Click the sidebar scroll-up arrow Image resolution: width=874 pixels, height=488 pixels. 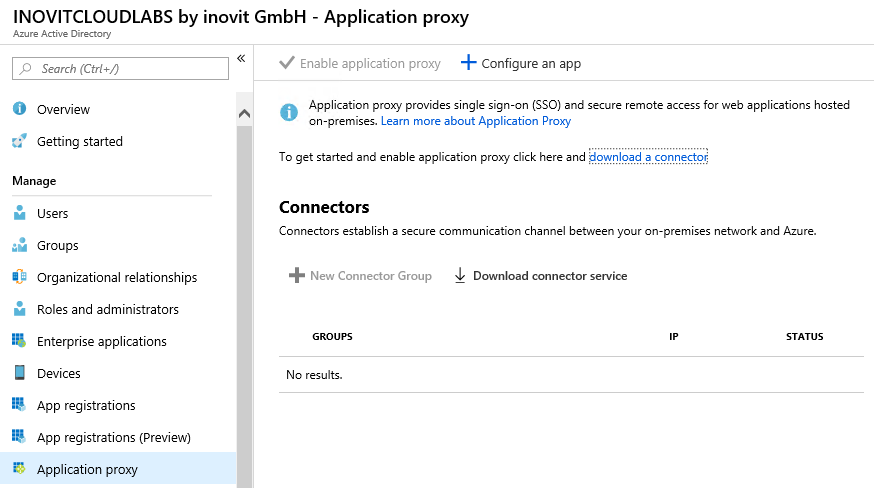244,114
